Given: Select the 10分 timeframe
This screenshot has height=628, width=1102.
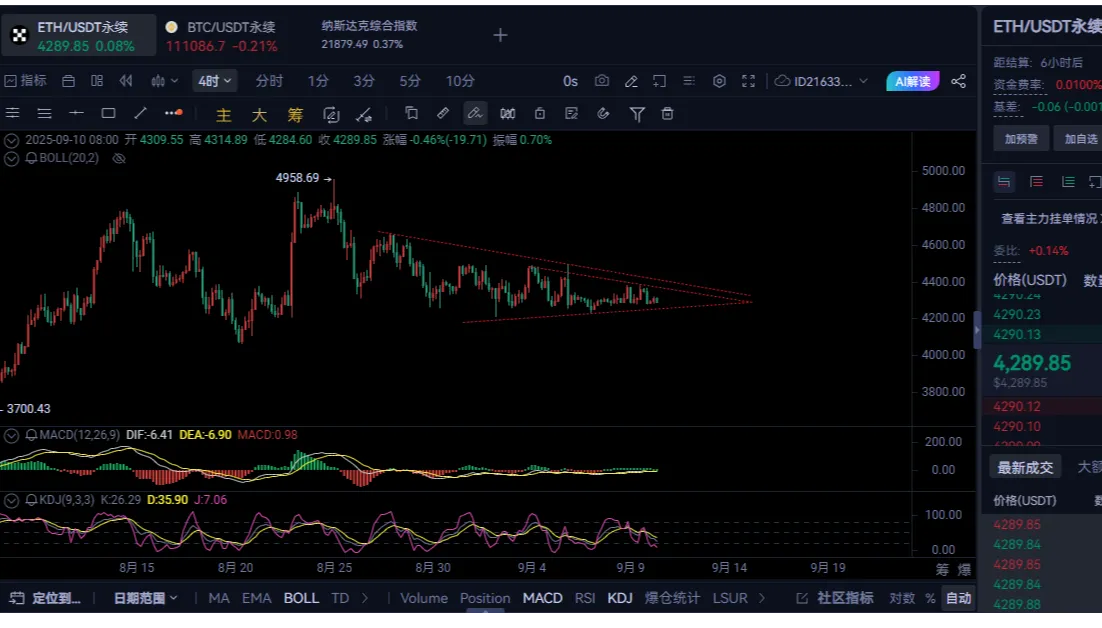Looking at the screenshot, I should pyautogui.click(x=460, y=81).
